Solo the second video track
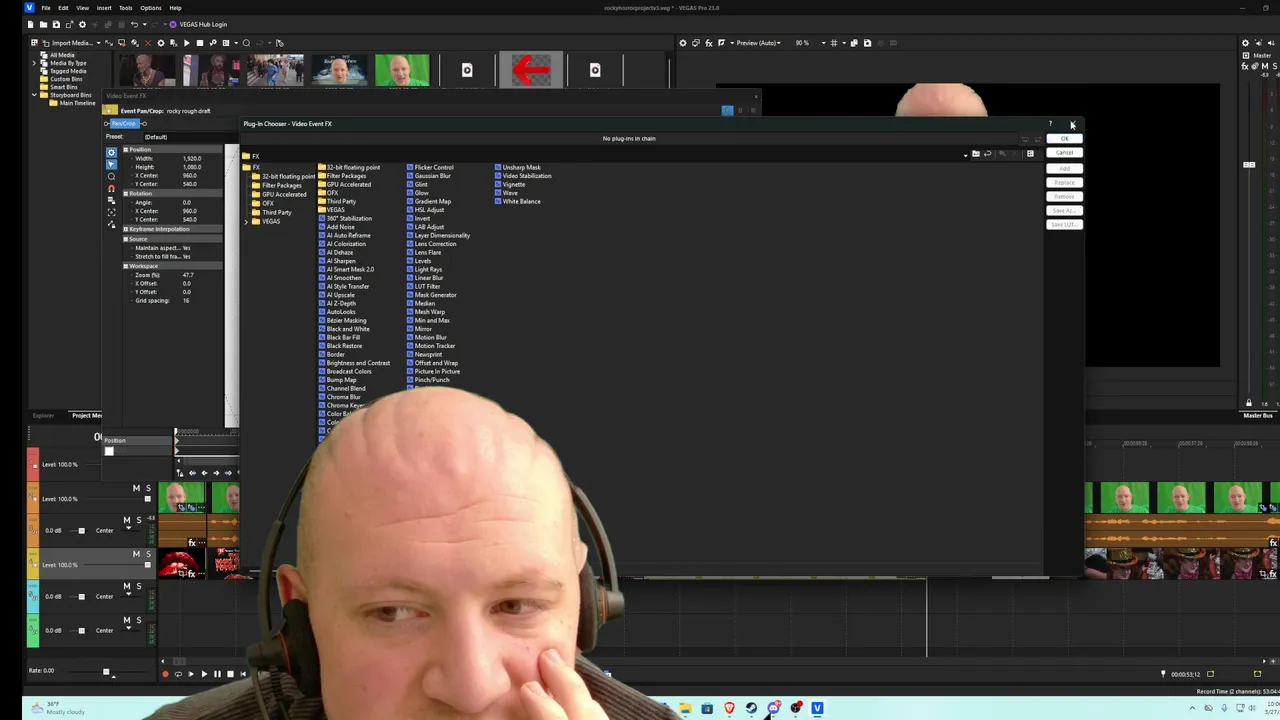 pos(148,554)
